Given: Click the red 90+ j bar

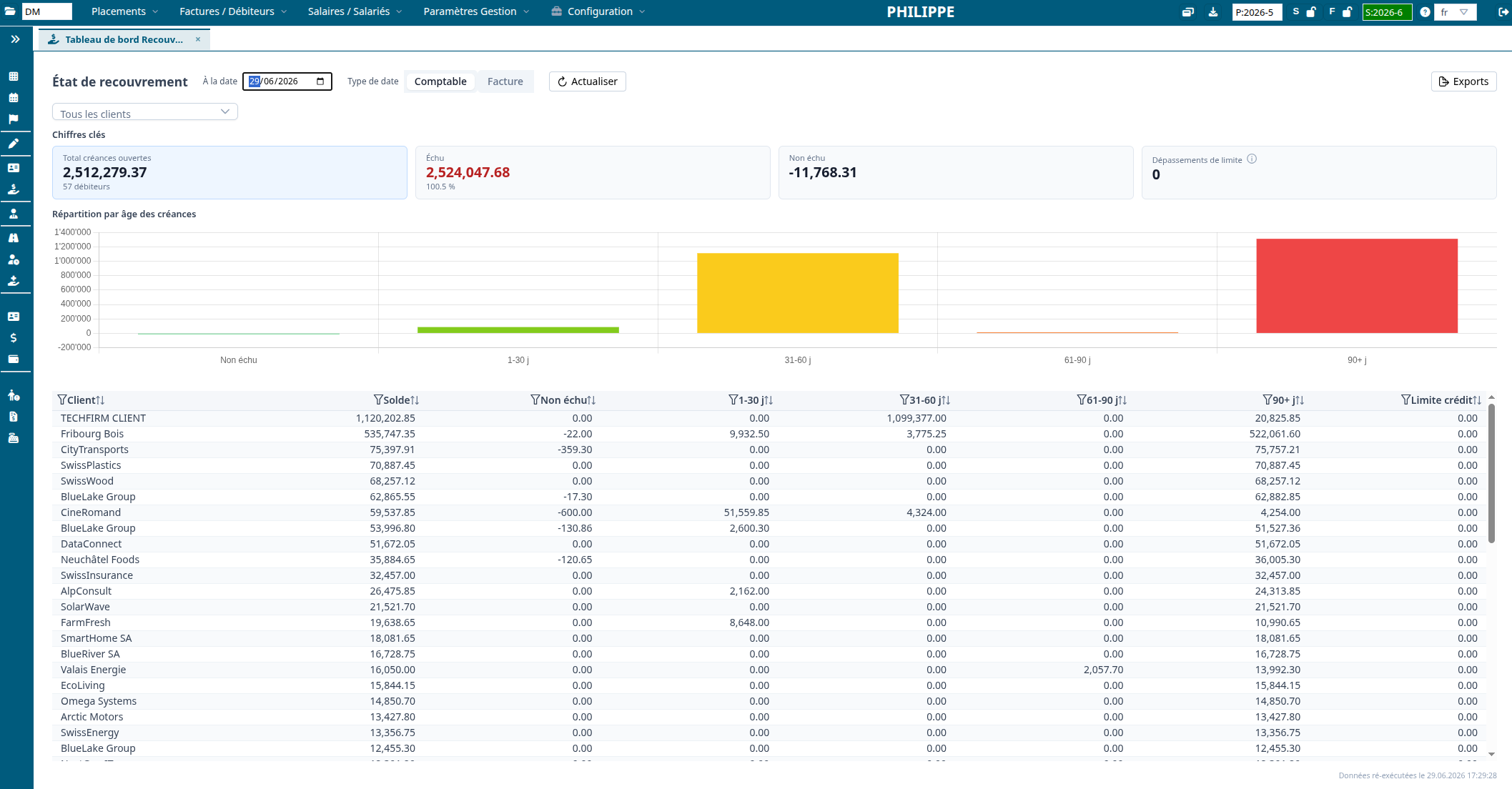Looking at the screenshot, I should coord(1357,286).
